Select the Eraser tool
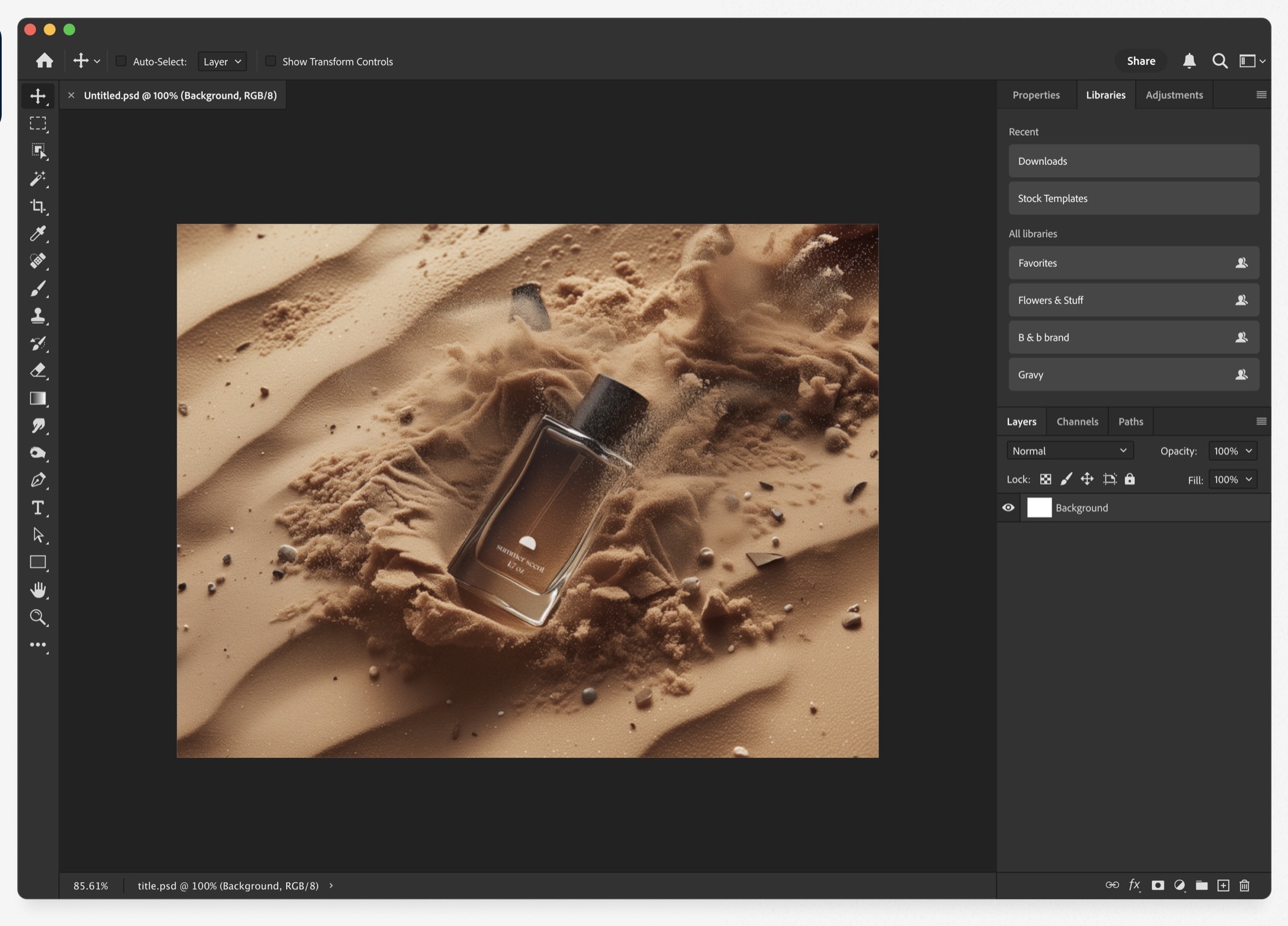Viewport: 1288px width, 926px height. tap(38, 370)
